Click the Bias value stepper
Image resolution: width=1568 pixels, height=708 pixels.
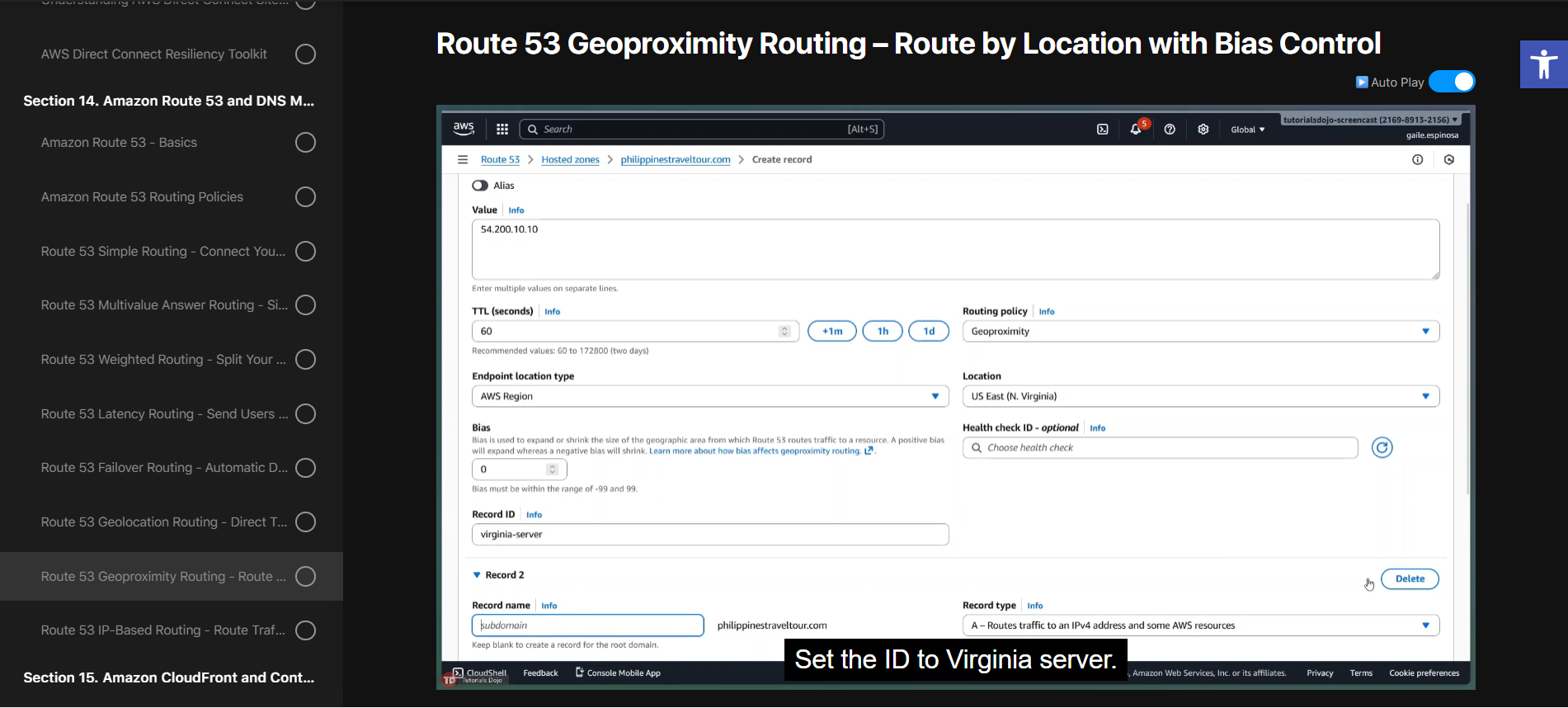553,470
